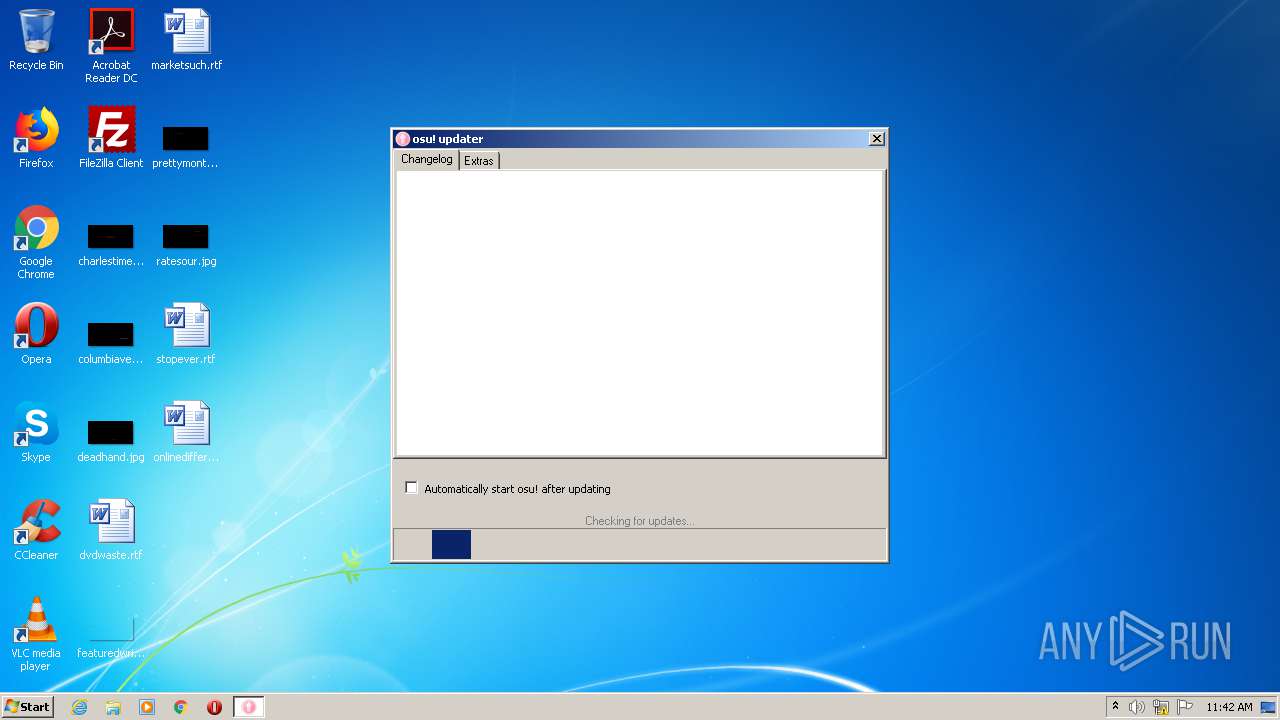Open the stopever.rtf document icon

pyautogui.click(x=186, y=334)
